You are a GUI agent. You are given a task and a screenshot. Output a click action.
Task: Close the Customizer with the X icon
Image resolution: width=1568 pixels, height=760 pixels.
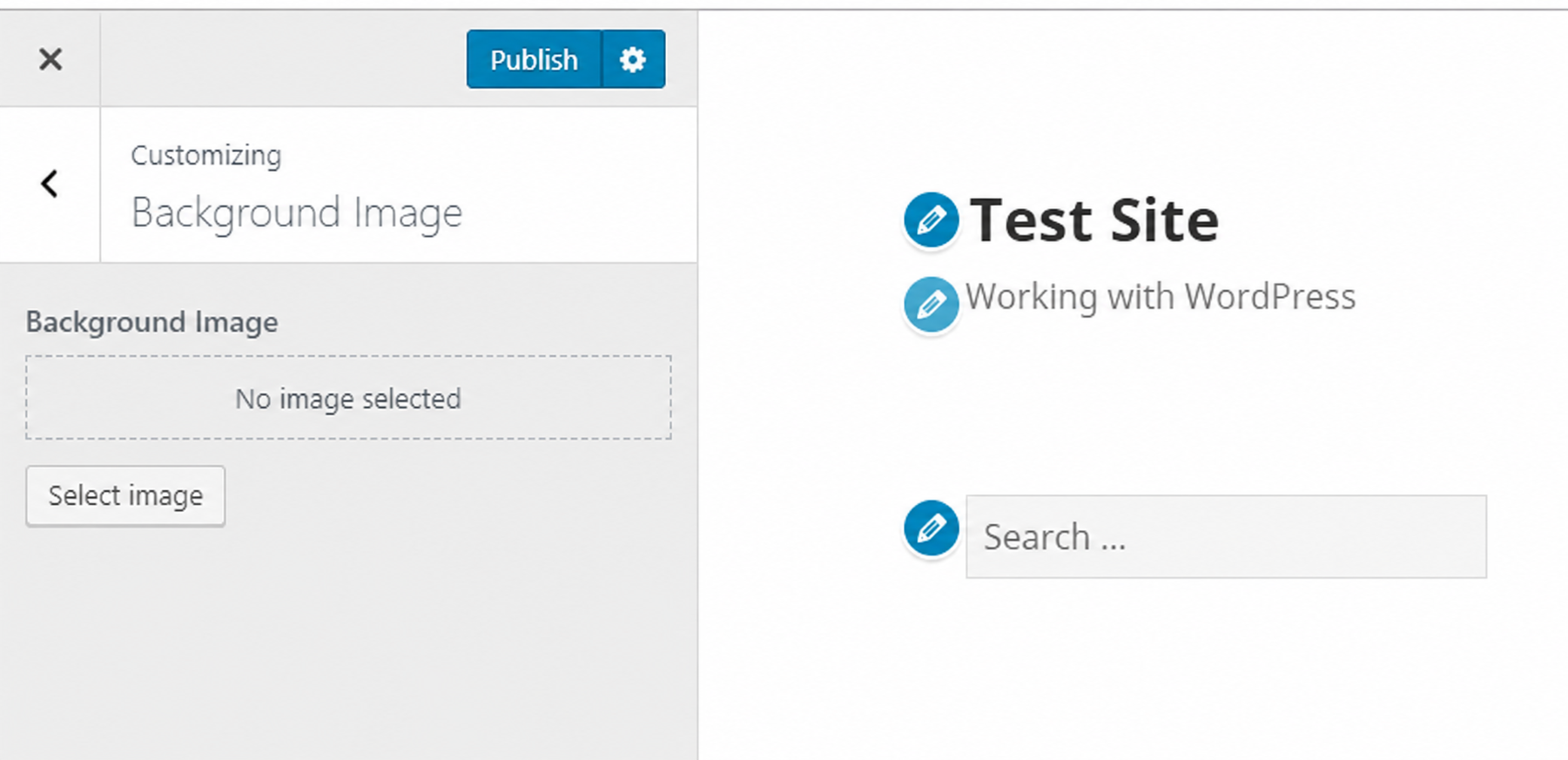[50, 59]
